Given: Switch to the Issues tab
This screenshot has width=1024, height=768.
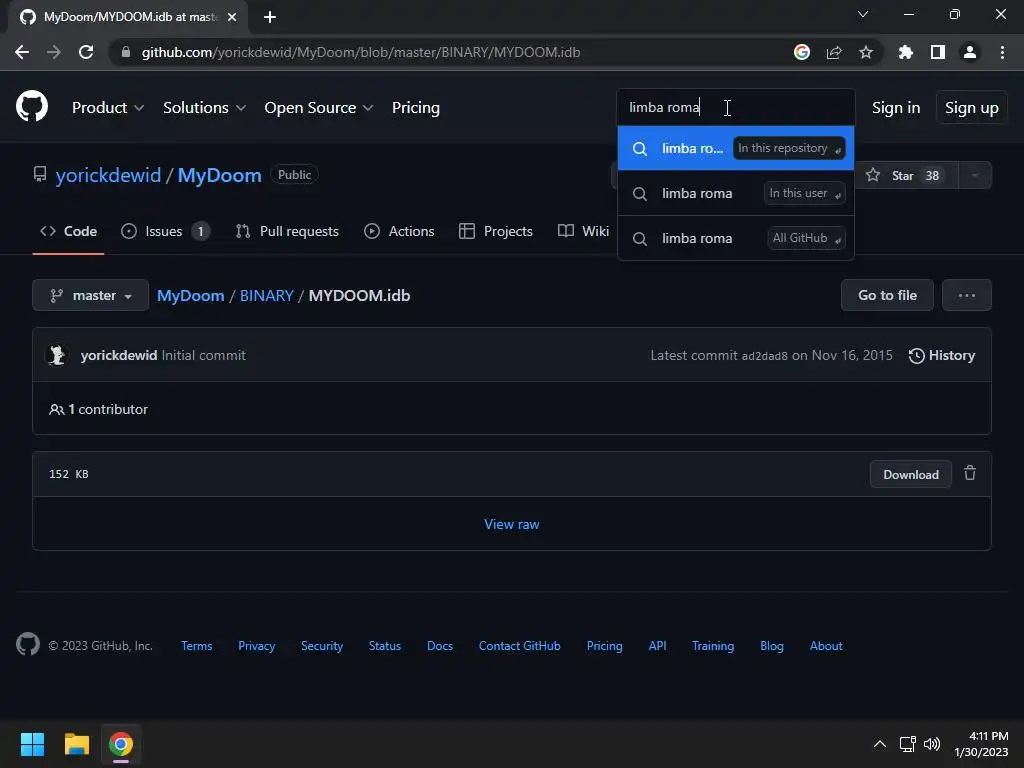Looking at the screenshot, I should click(x=165, y=231).
